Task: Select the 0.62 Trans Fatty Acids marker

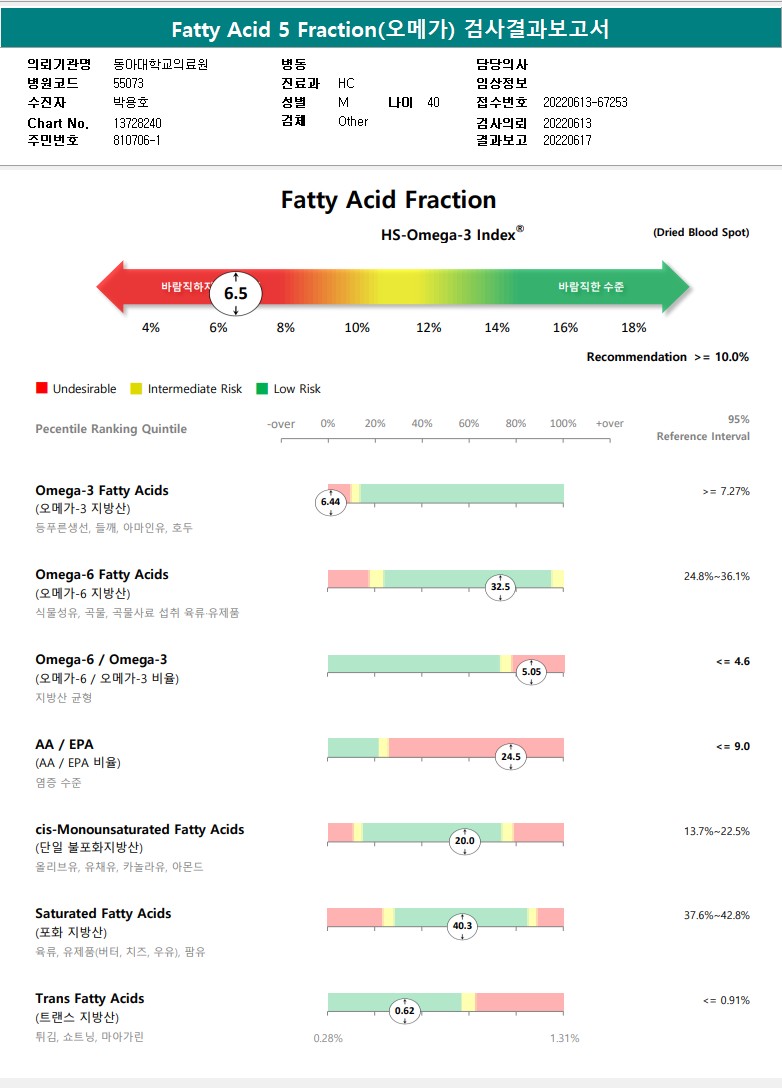Action: pos(405,1011)
